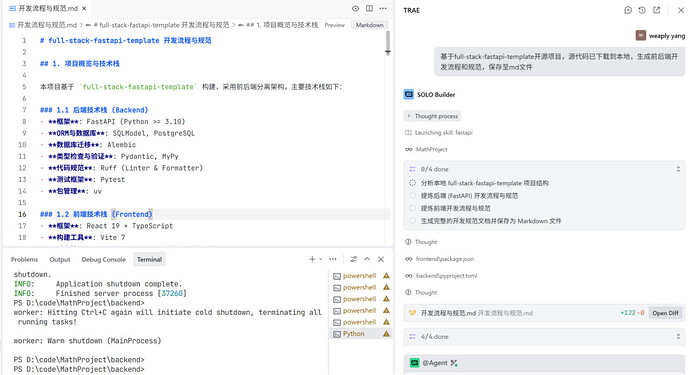Click terminal text 'Application shutdown complete.'

119,284
